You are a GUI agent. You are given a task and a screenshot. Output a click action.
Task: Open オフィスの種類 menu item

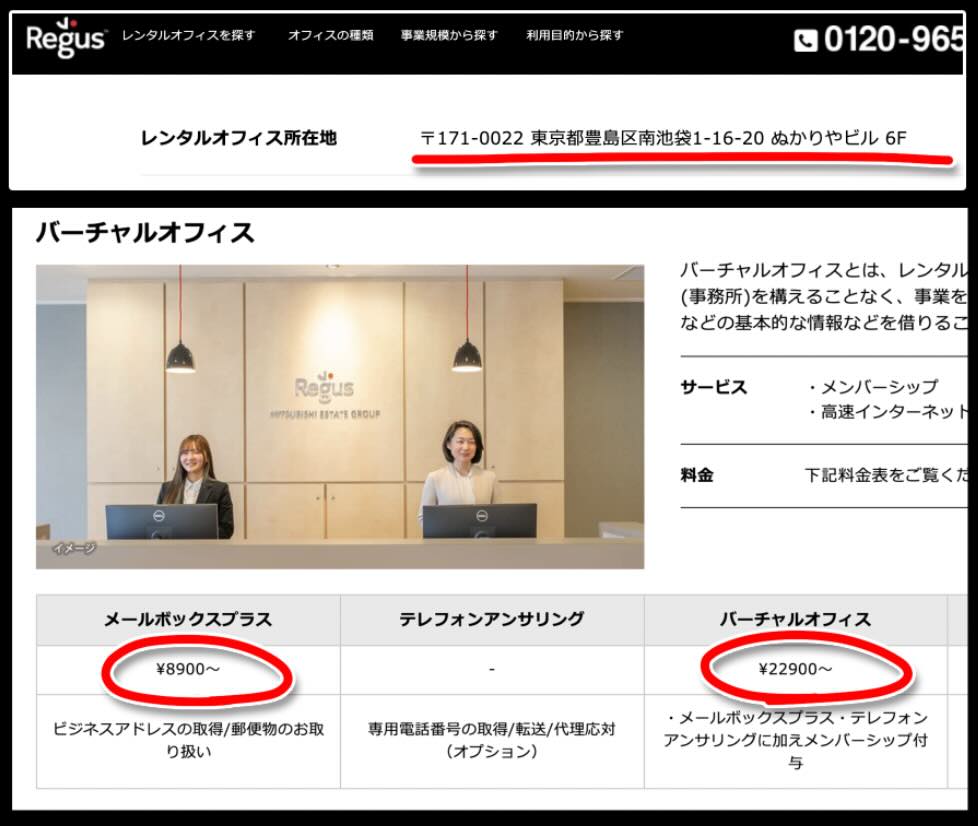[330, 35]
